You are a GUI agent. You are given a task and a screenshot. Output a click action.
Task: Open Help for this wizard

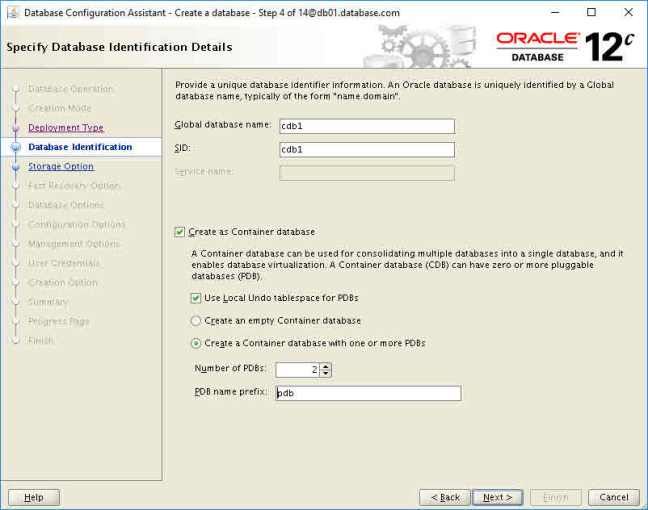34,497
